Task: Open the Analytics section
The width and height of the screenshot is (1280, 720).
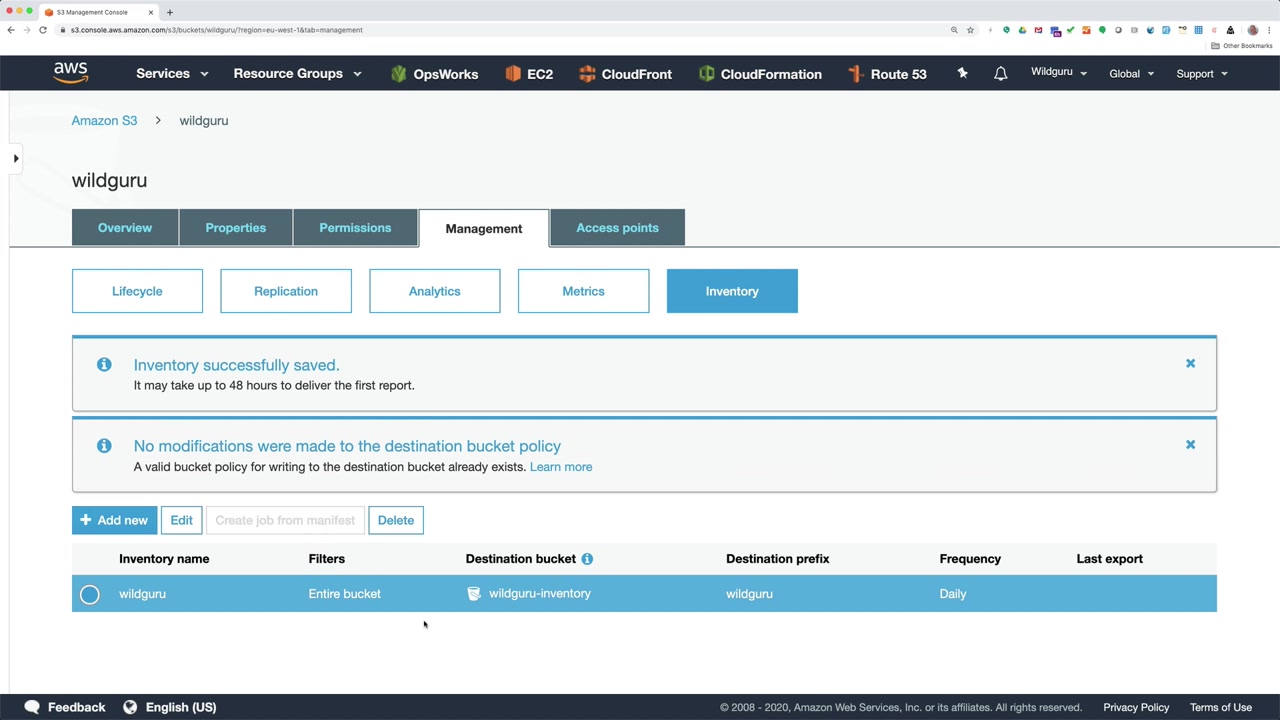Action: click(x=435, y=291)
